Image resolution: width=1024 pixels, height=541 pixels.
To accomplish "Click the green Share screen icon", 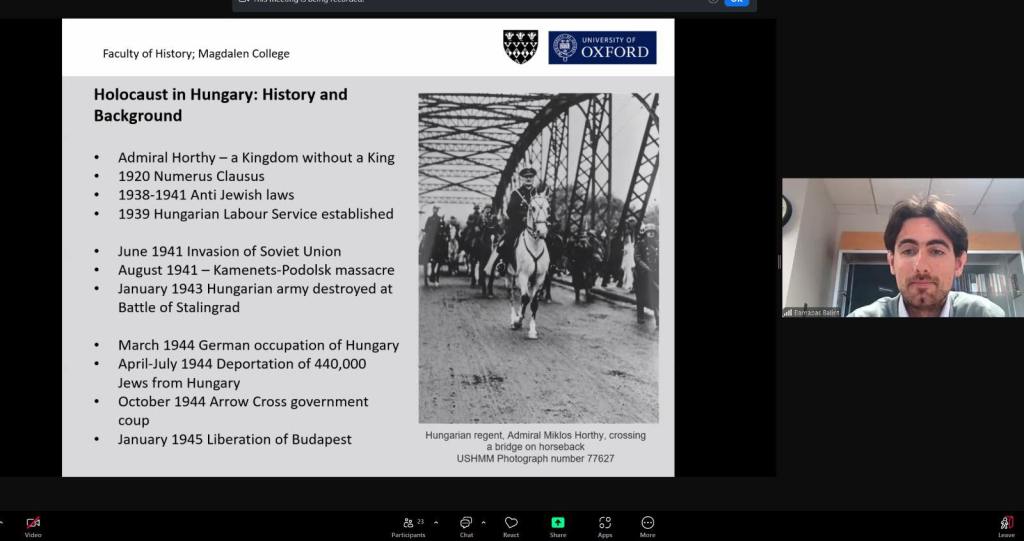I will click(558, 523).
